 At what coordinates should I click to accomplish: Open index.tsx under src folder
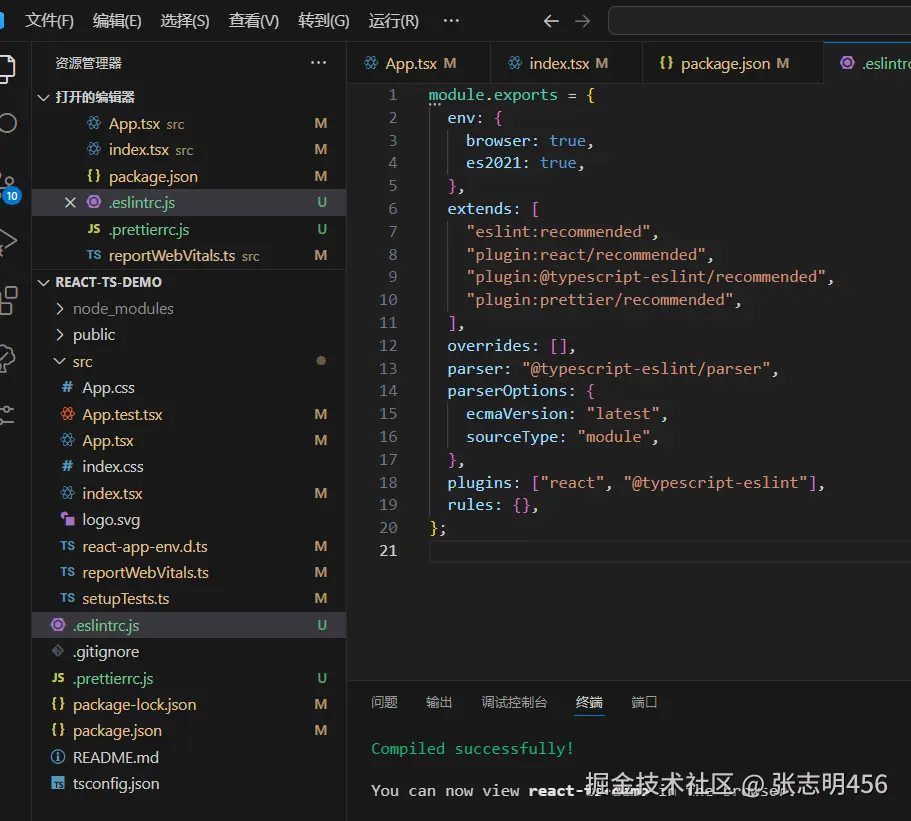pyautogui.click(x=189, y=493)
